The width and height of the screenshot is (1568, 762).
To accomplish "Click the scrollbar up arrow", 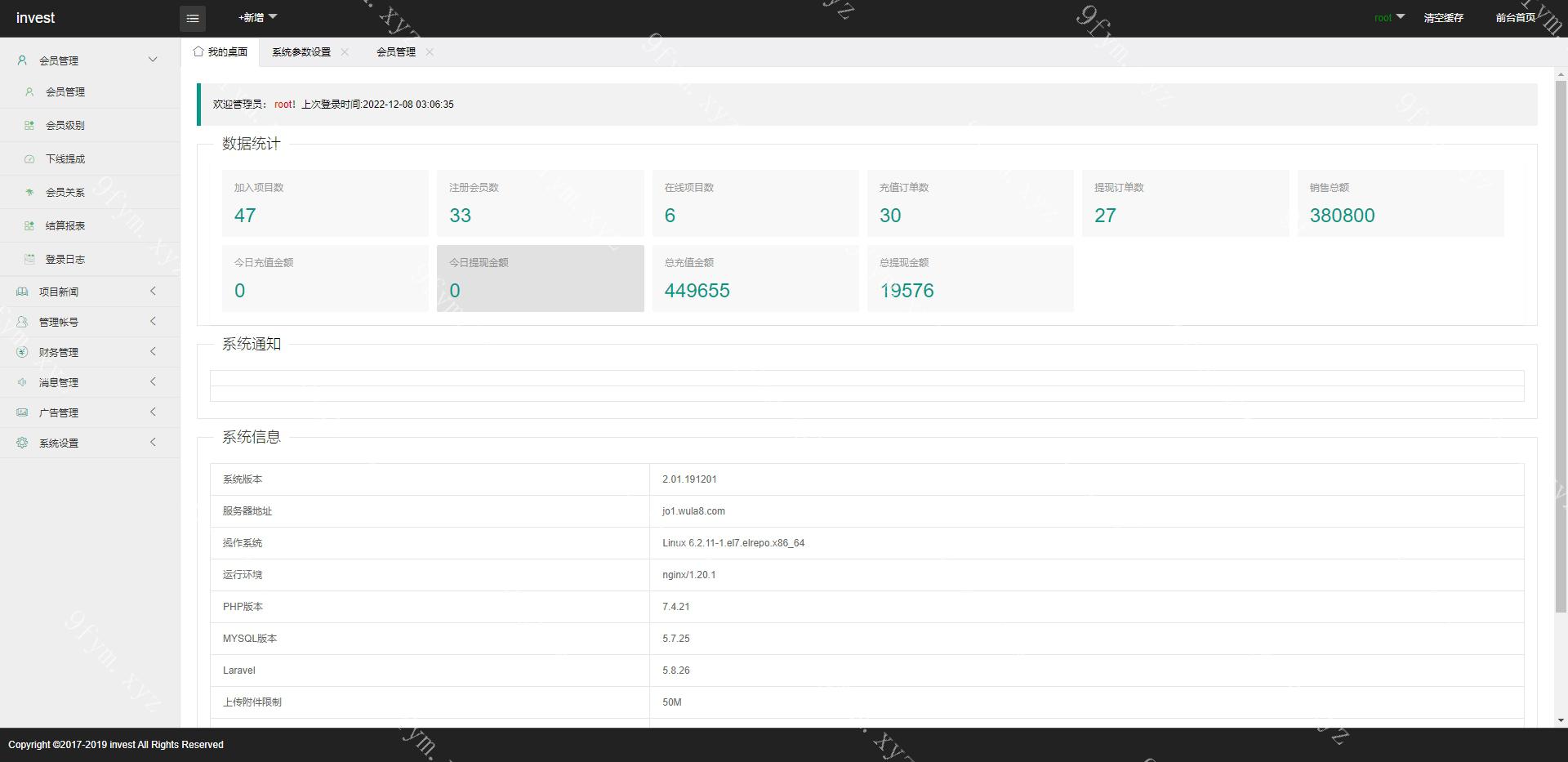I will tap(1561, 73).
